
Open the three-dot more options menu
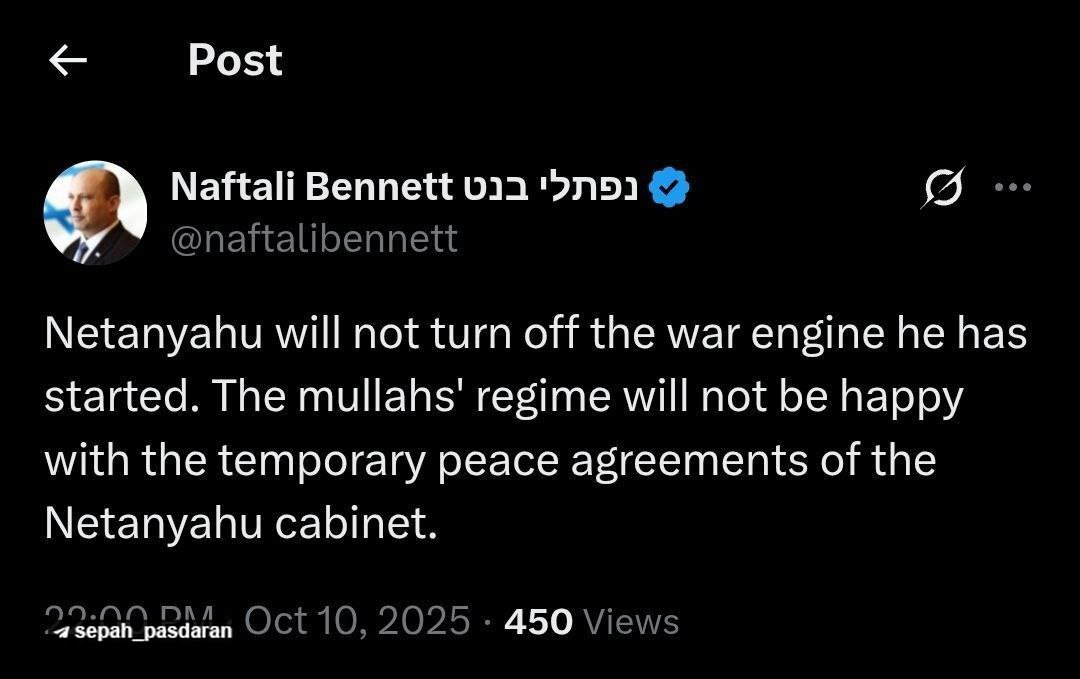point(1011,187)
